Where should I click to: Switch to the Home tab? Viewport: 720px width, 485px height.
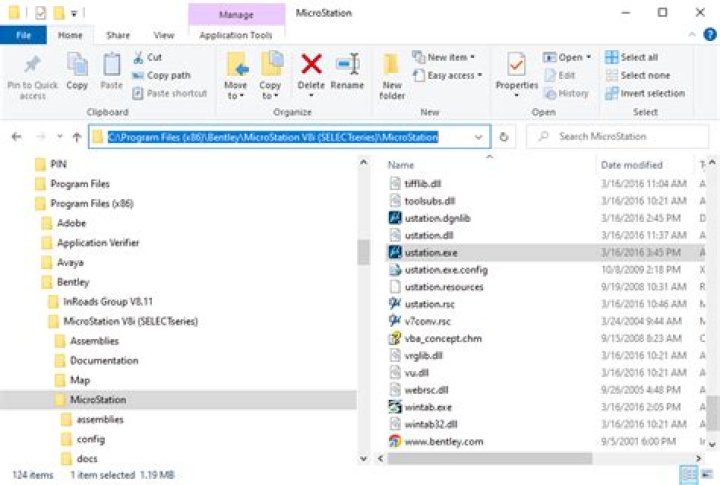point(70,35)
